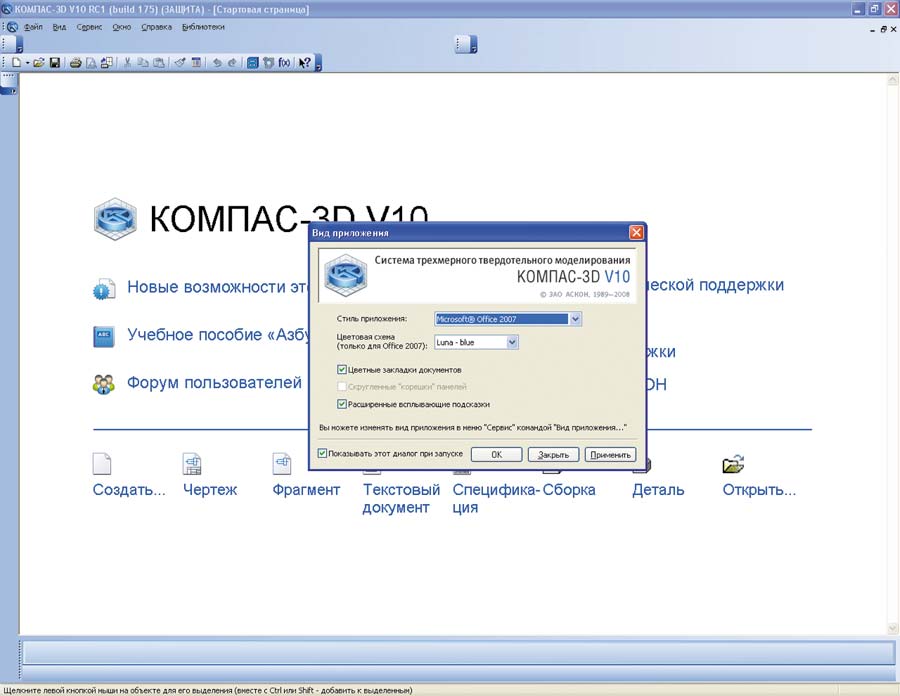
Task: Toggle Цветные закладки документов checkbox
Action: [342, 370]
